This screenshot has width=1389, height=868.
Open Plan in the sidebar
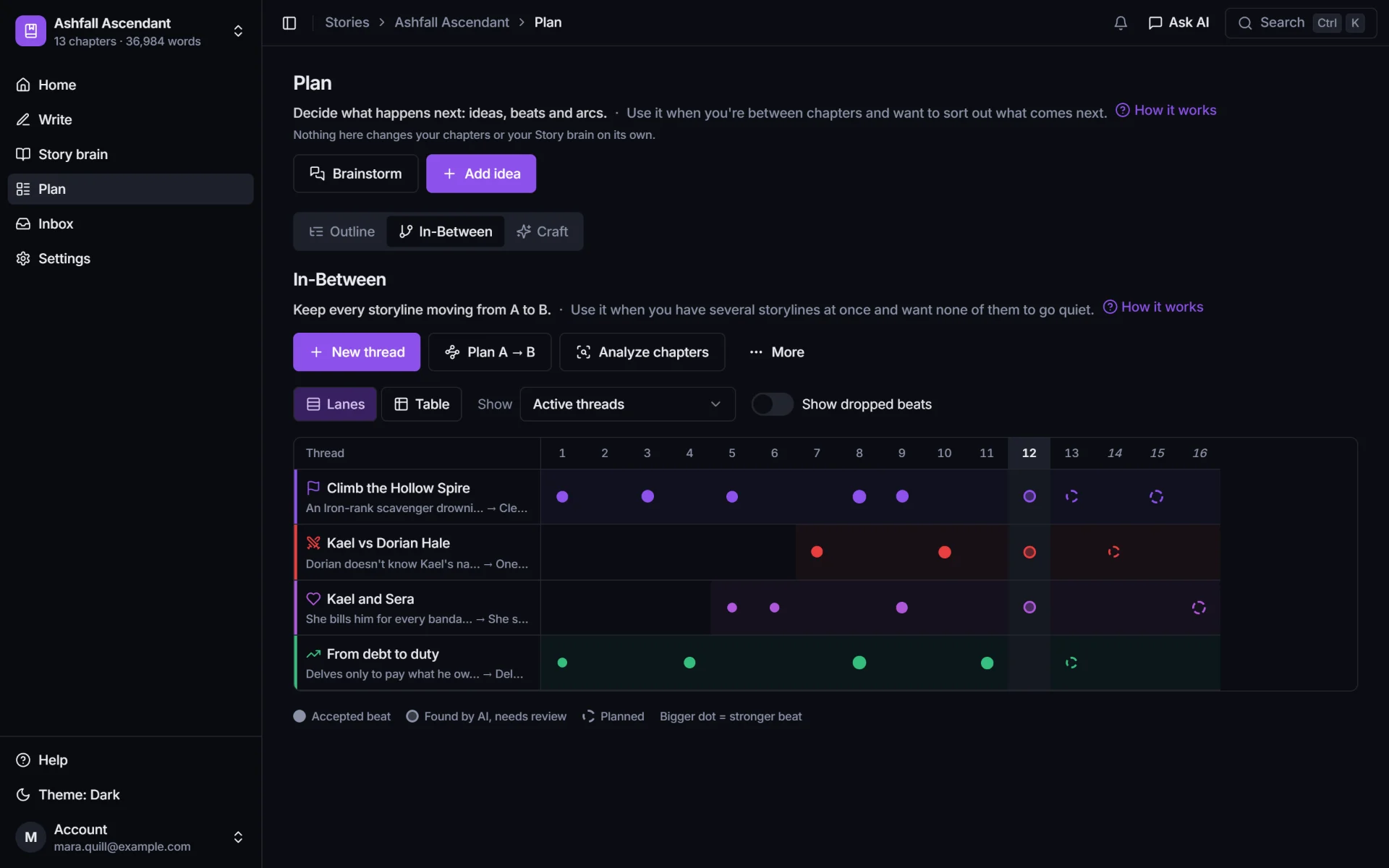pyautogui.click(x=130, y=189)
